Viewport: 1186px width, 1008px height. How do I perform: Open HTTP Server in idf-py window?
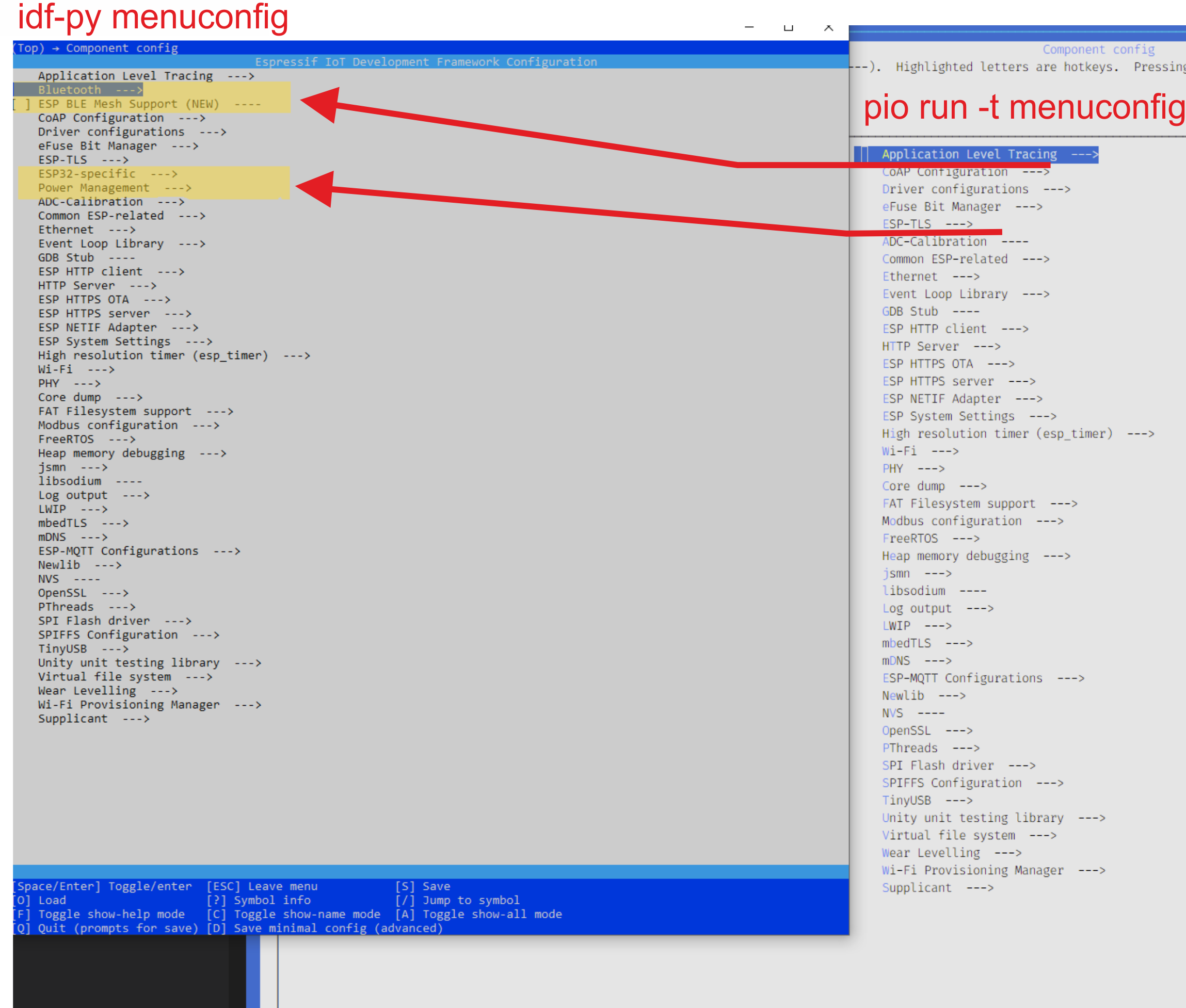coord(97,286)
